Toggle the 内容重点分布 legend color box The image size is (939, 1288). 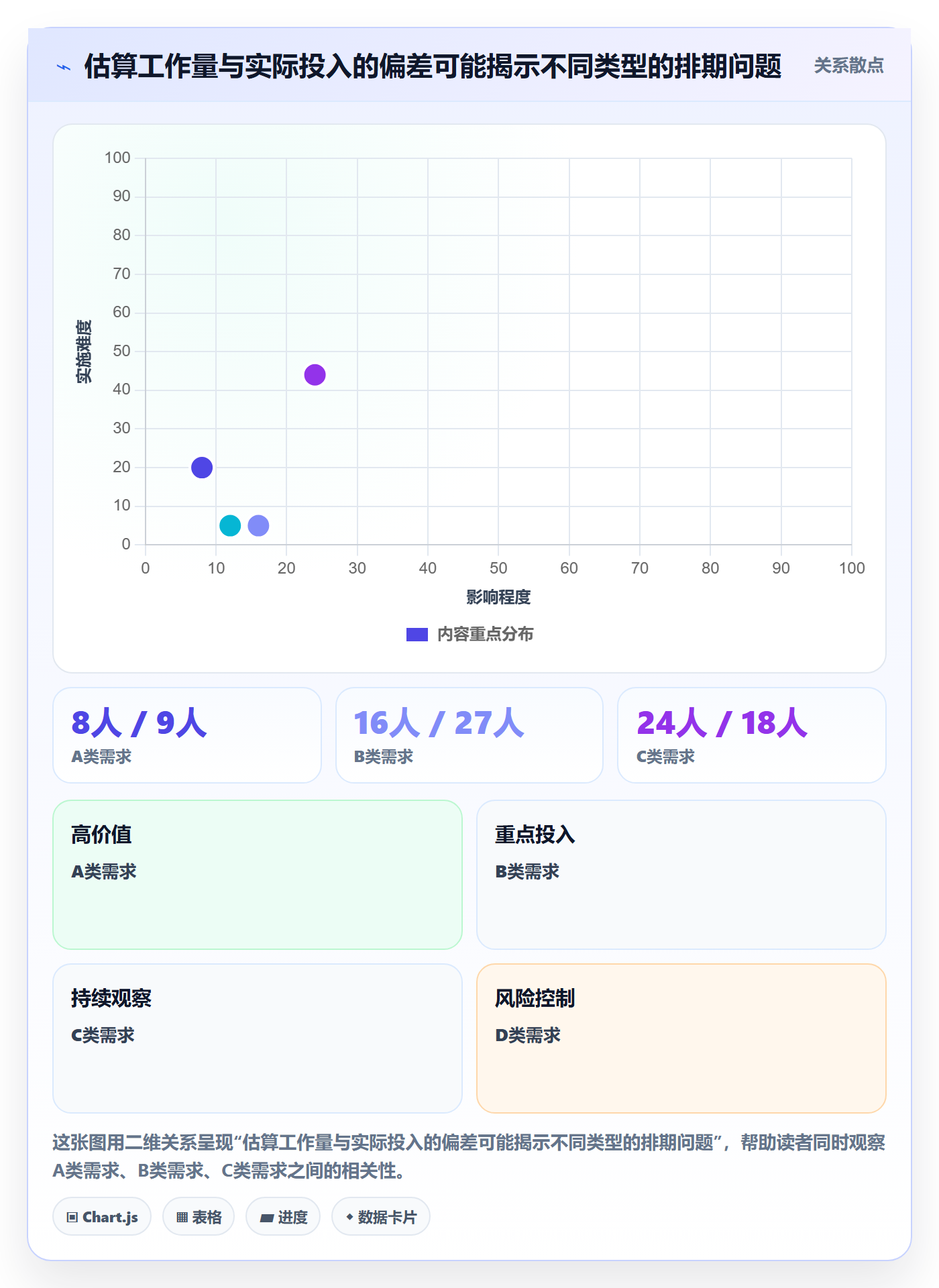click(417, 635)
